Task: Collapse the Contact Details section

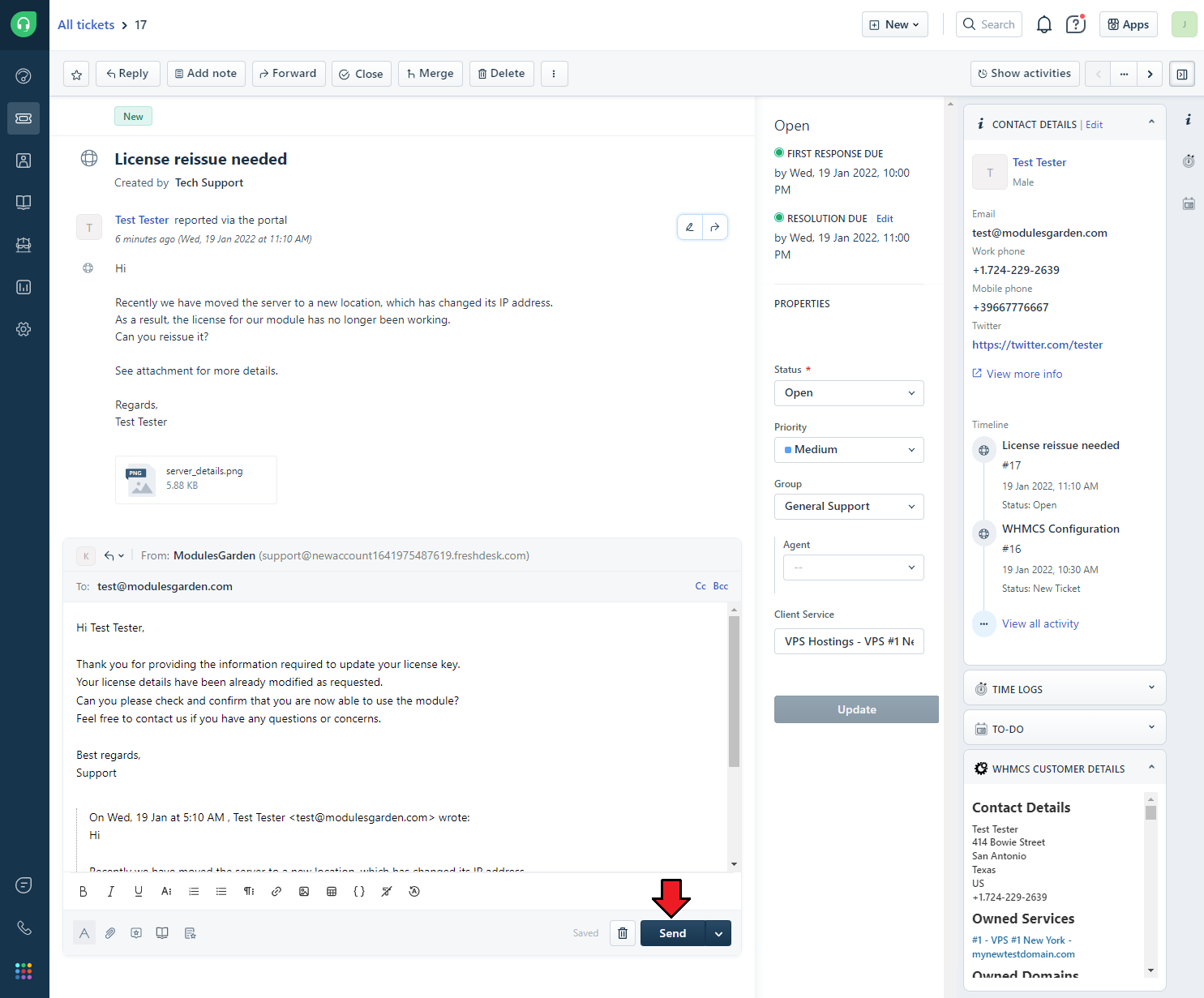Action: click(x=1151, y=123)
